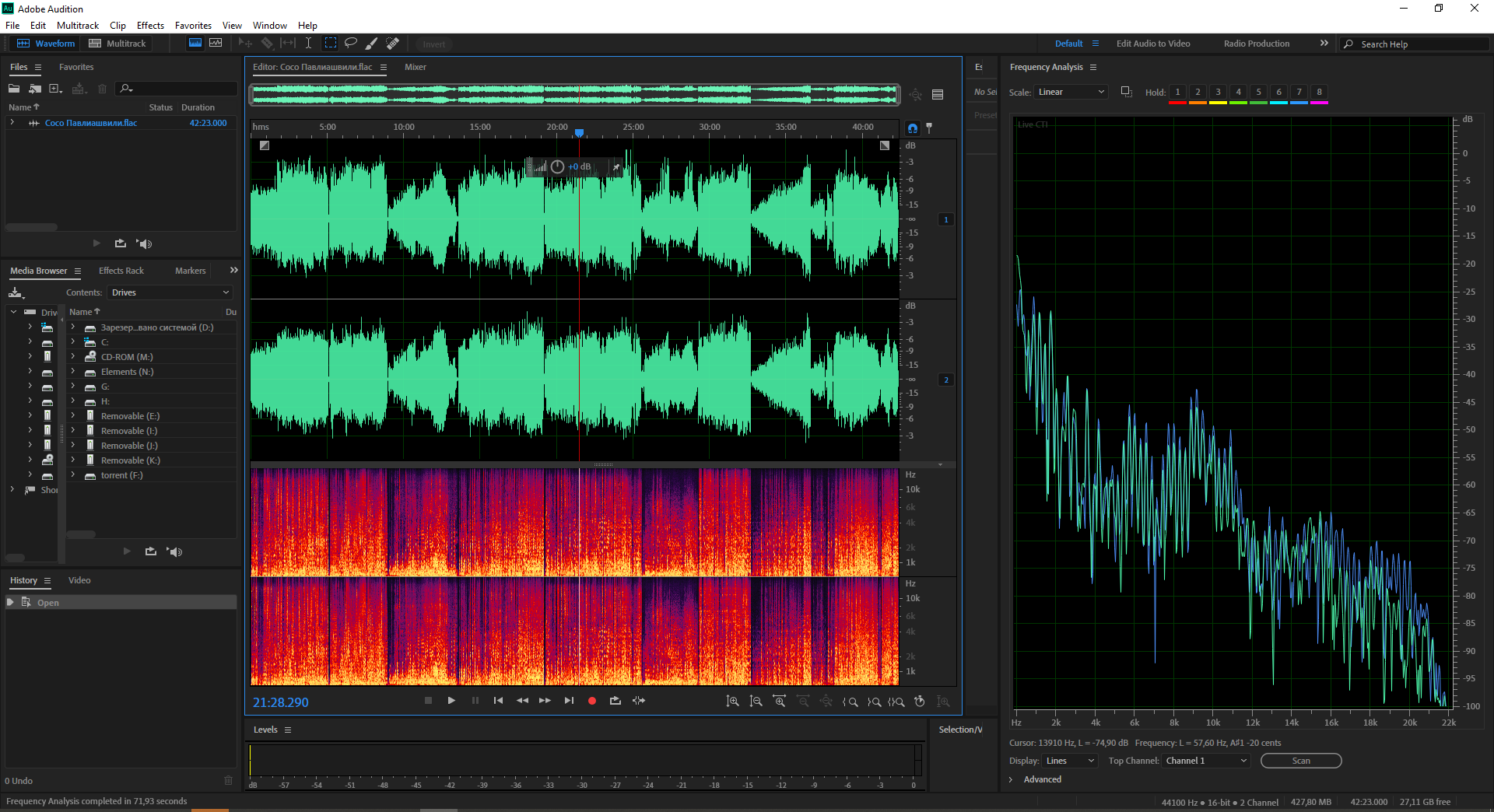This screenshot has width=1494, height=812.
Task: Select the Lasso Selection tool
Action: (x=351, y=44)
